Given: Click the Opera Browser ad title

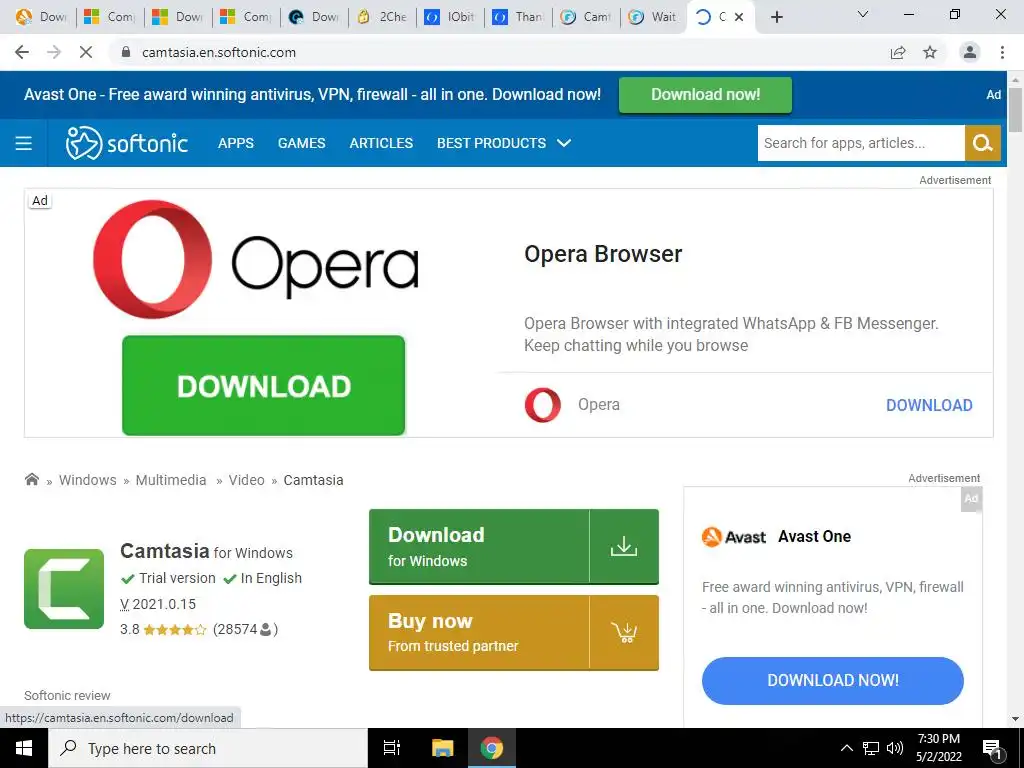Looking at the screenshot, I should [603, 254].
